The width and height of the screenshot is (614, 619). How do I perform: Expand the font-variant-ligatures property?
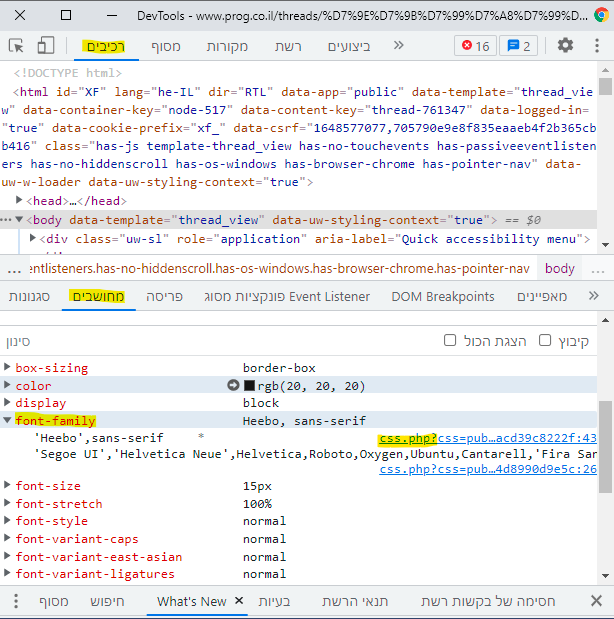pyautogui.click(x=7, y=573)
